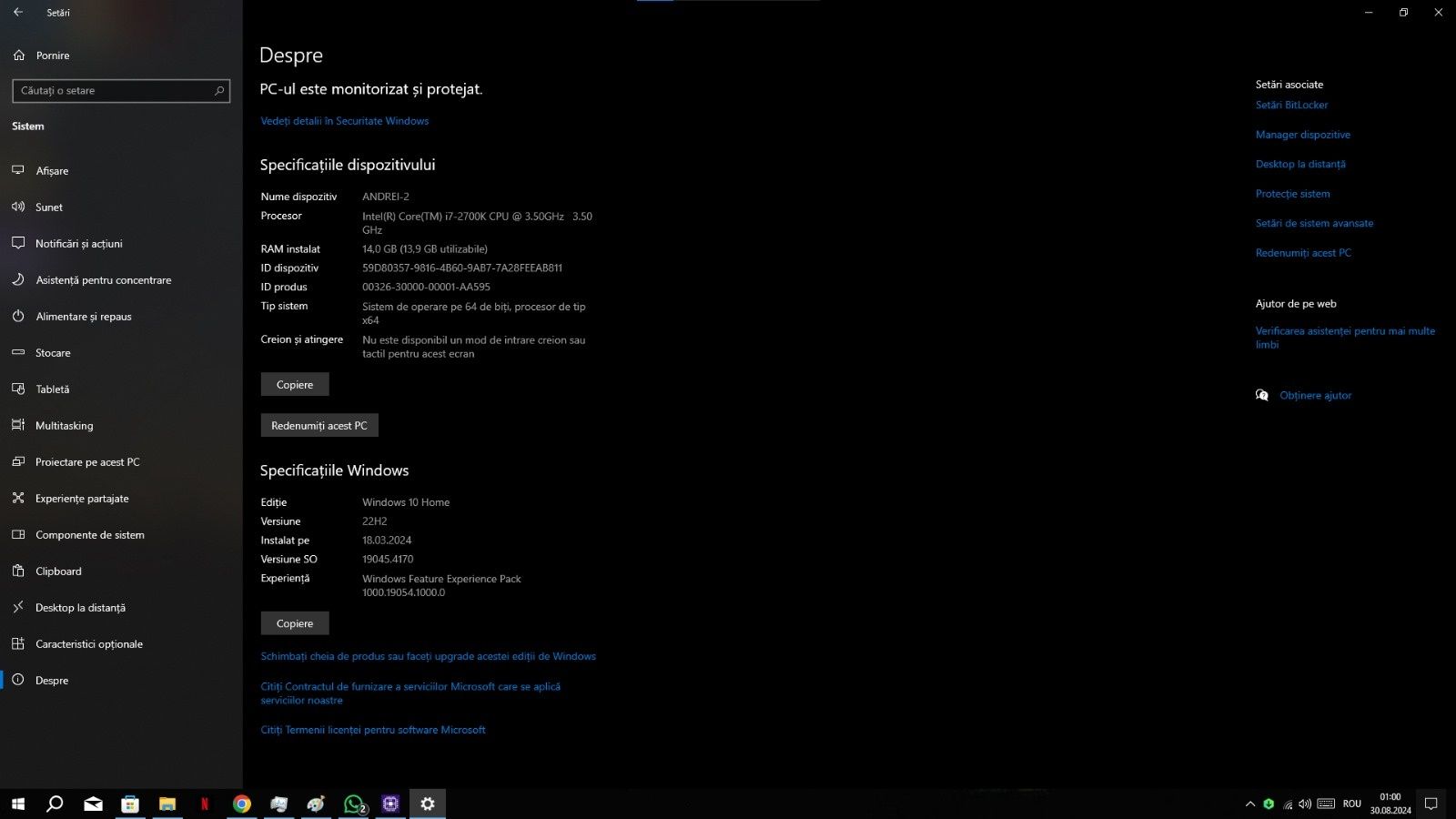
Task: Click the Settings gear on taskbar
Action: (428, 804)
